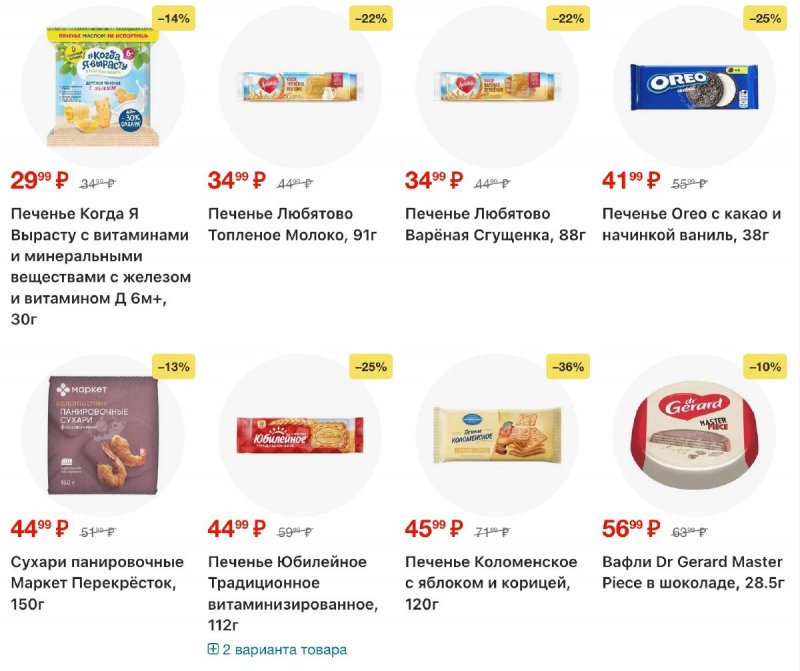This screenshot has height=671, width=800.
Task: Click the 41.99 ₽ Oreo price
Action: pyautogui.click(x=631, y=181)
